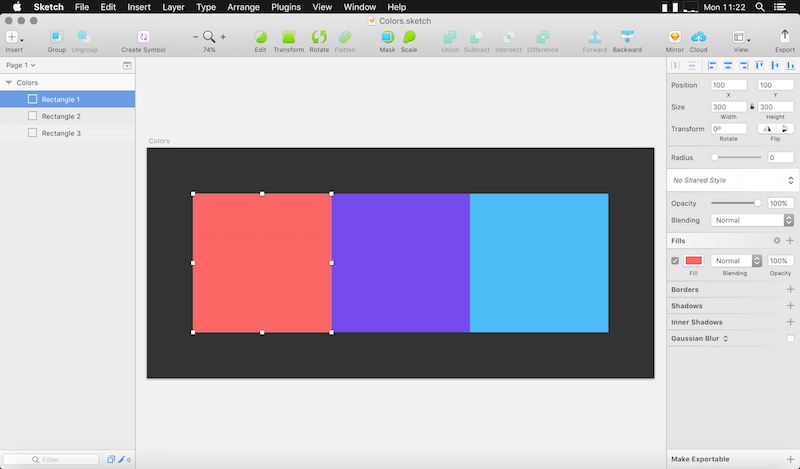The image size is (800, 469).
Task: Zoom in with the plus button
Action: click(x=223, y=37)
